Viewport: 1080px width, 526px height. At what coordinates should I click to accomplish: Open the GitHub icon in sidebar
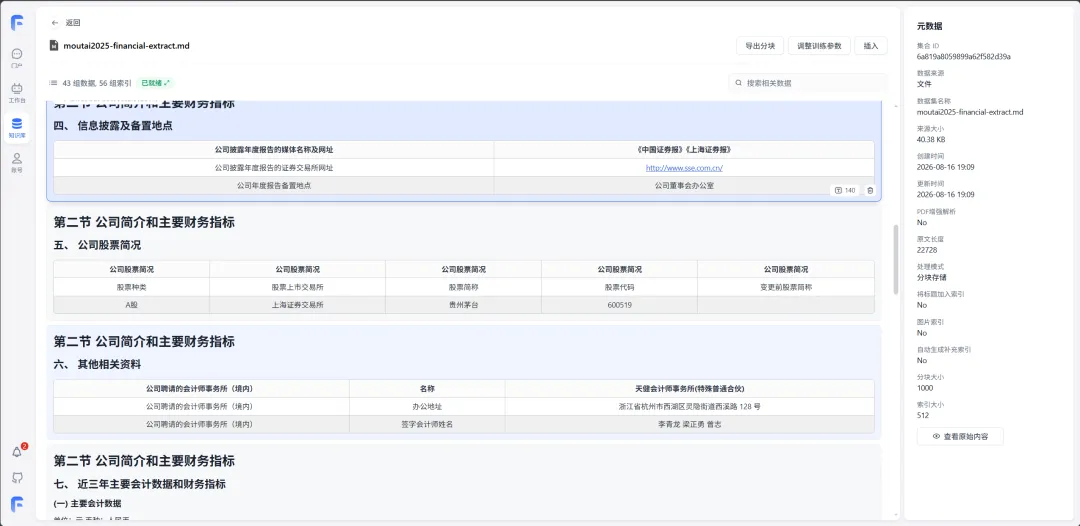pos(17,477)
